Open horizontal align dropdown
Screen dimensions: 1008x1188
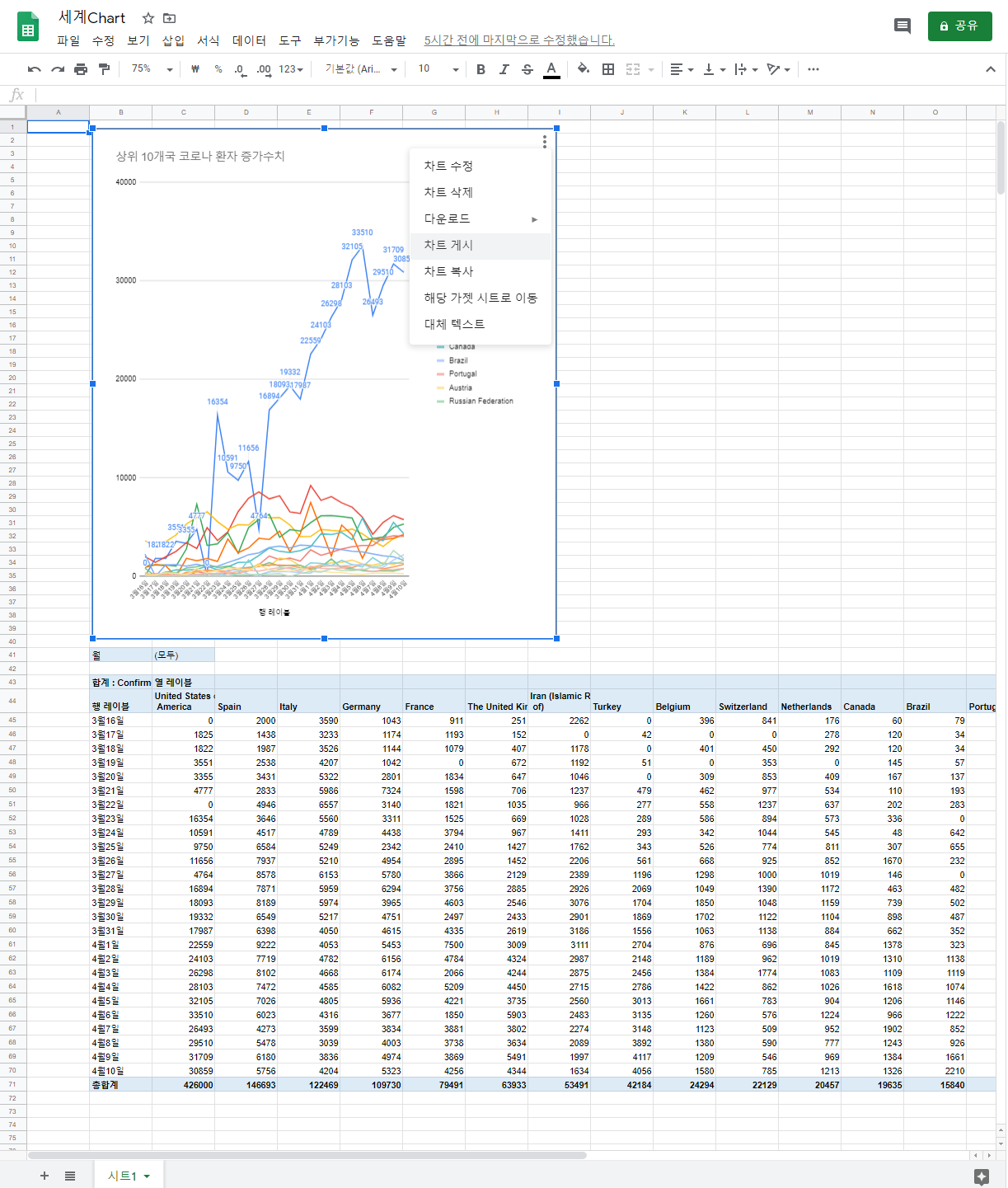[x=682, y=69]
